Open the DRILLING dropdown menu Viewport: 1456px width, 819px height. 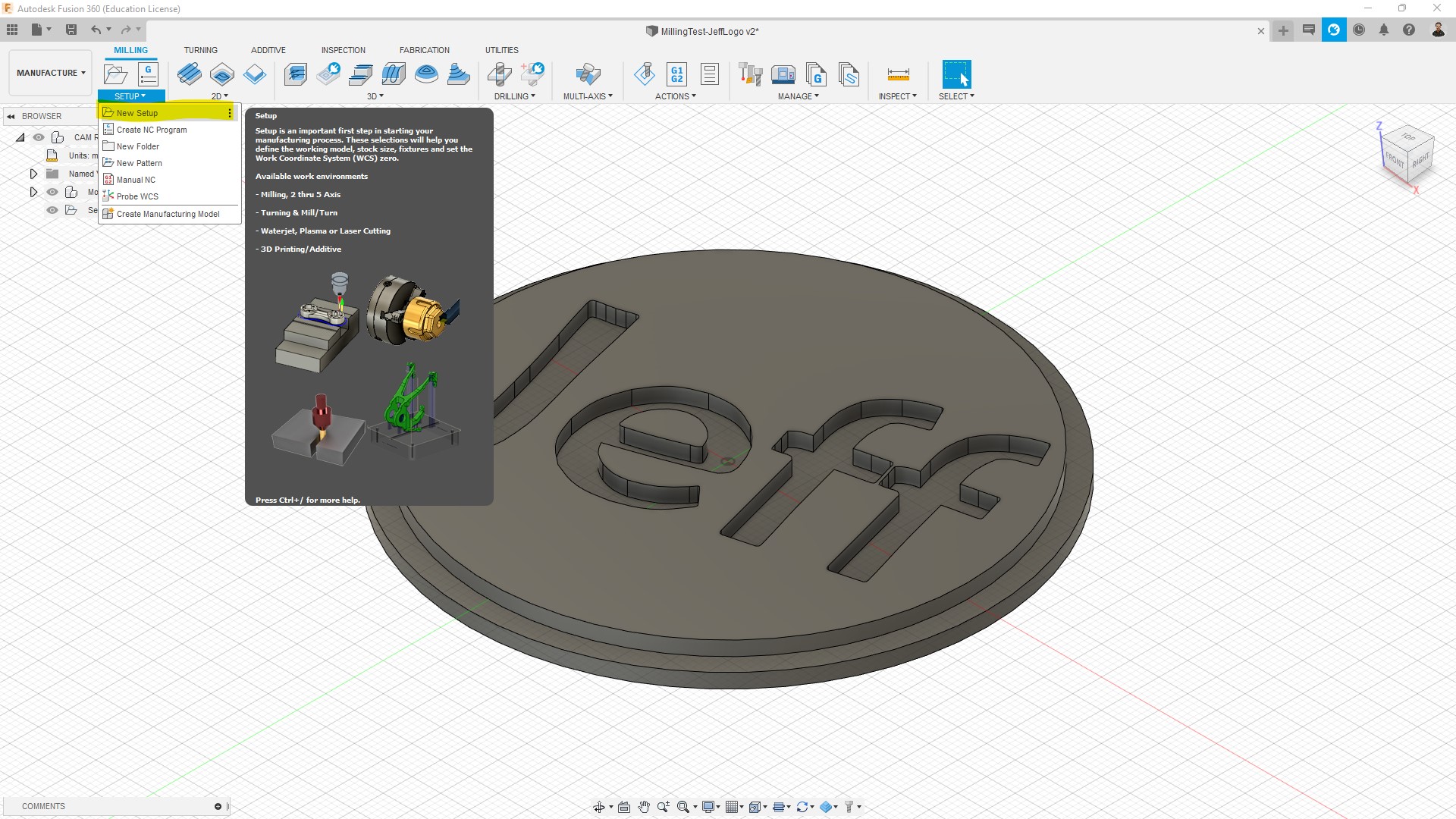point(515,96)
